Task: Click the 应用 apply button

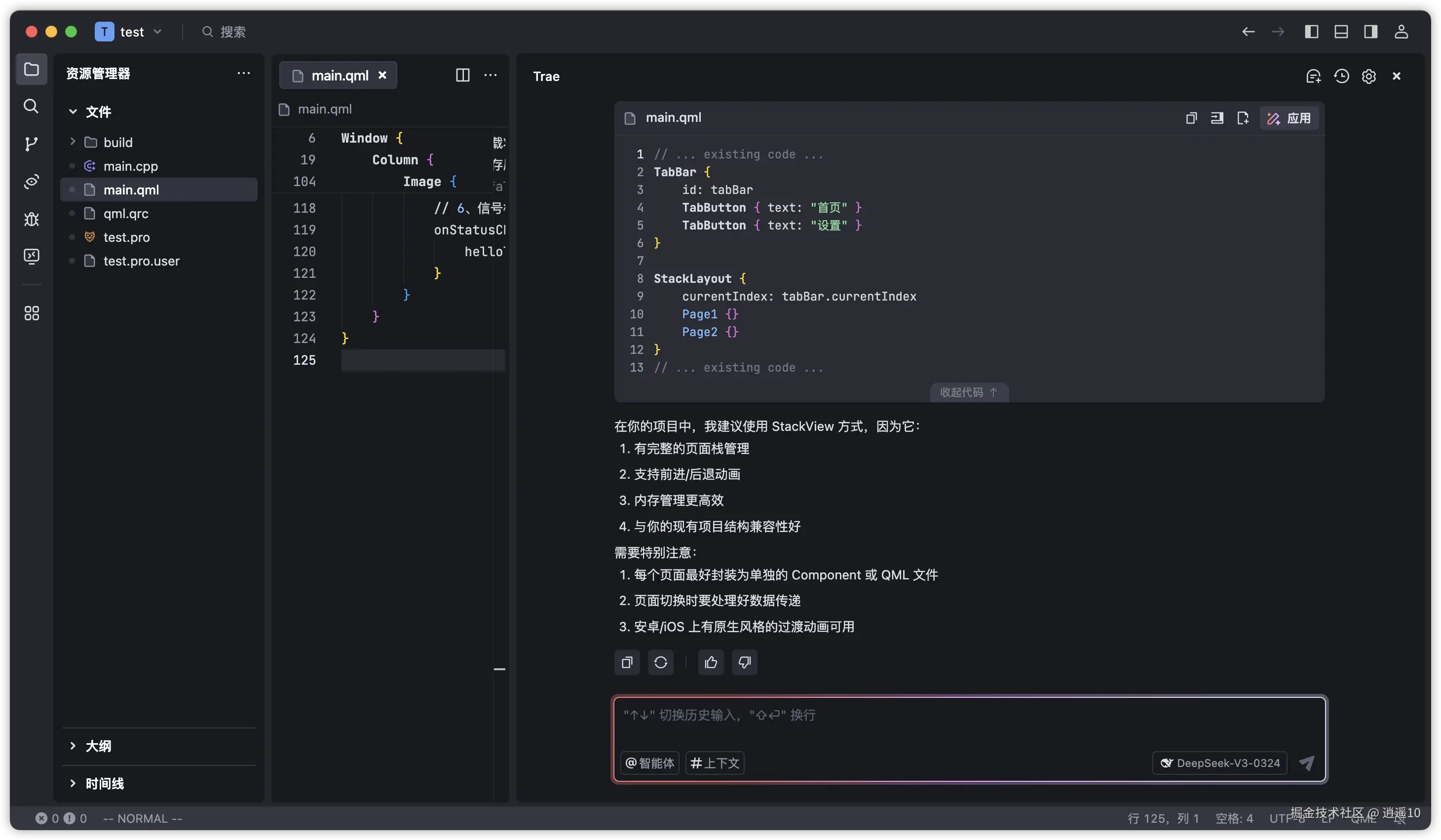Action: click(x=1289, y=118)
